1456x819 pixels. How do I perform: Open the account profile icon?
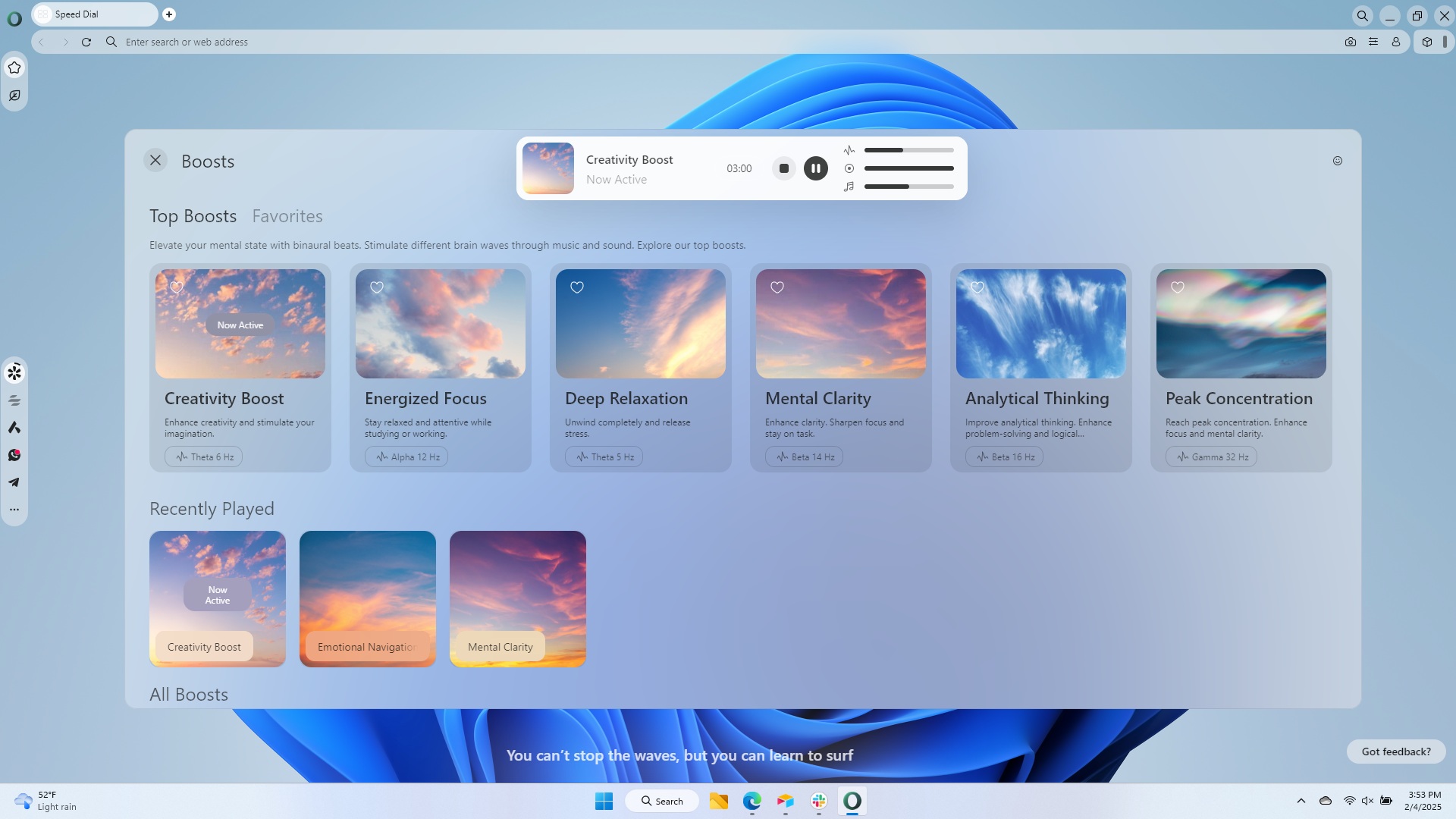coord(1396,42)
